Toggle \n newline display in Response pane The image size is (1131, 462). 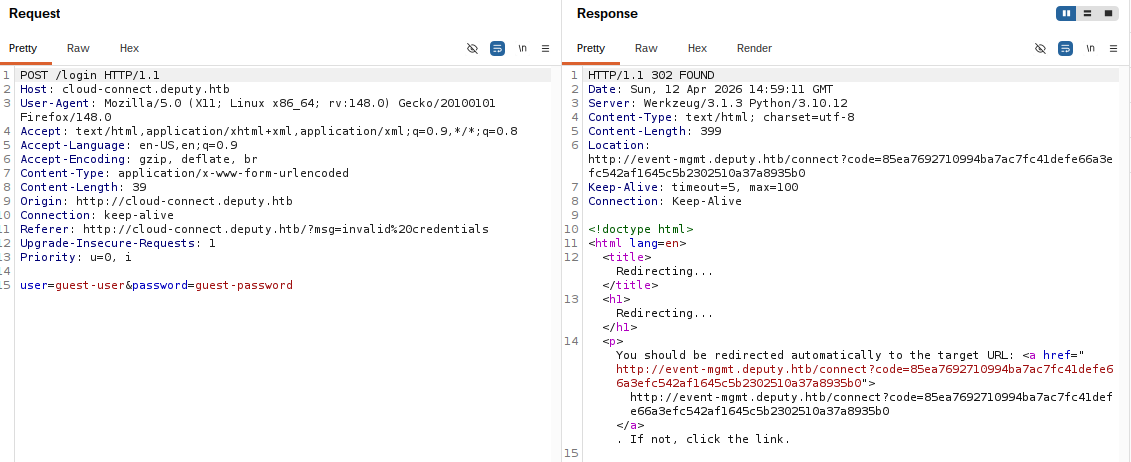[x=1091, y=48]
